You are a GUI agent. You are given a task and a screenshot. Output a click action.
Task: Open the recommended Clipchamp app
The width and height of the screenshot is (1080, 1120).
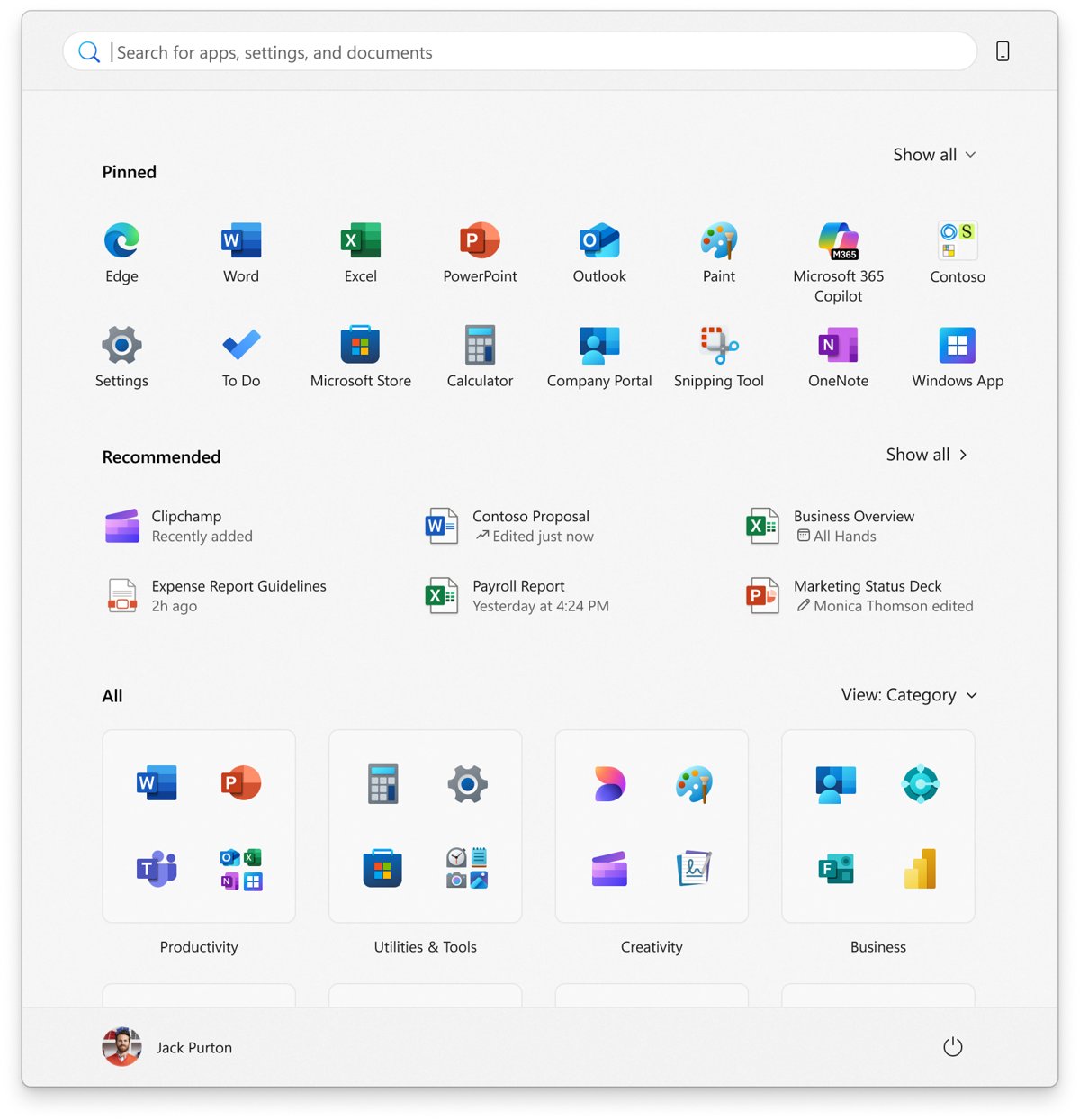click(180, 526)
